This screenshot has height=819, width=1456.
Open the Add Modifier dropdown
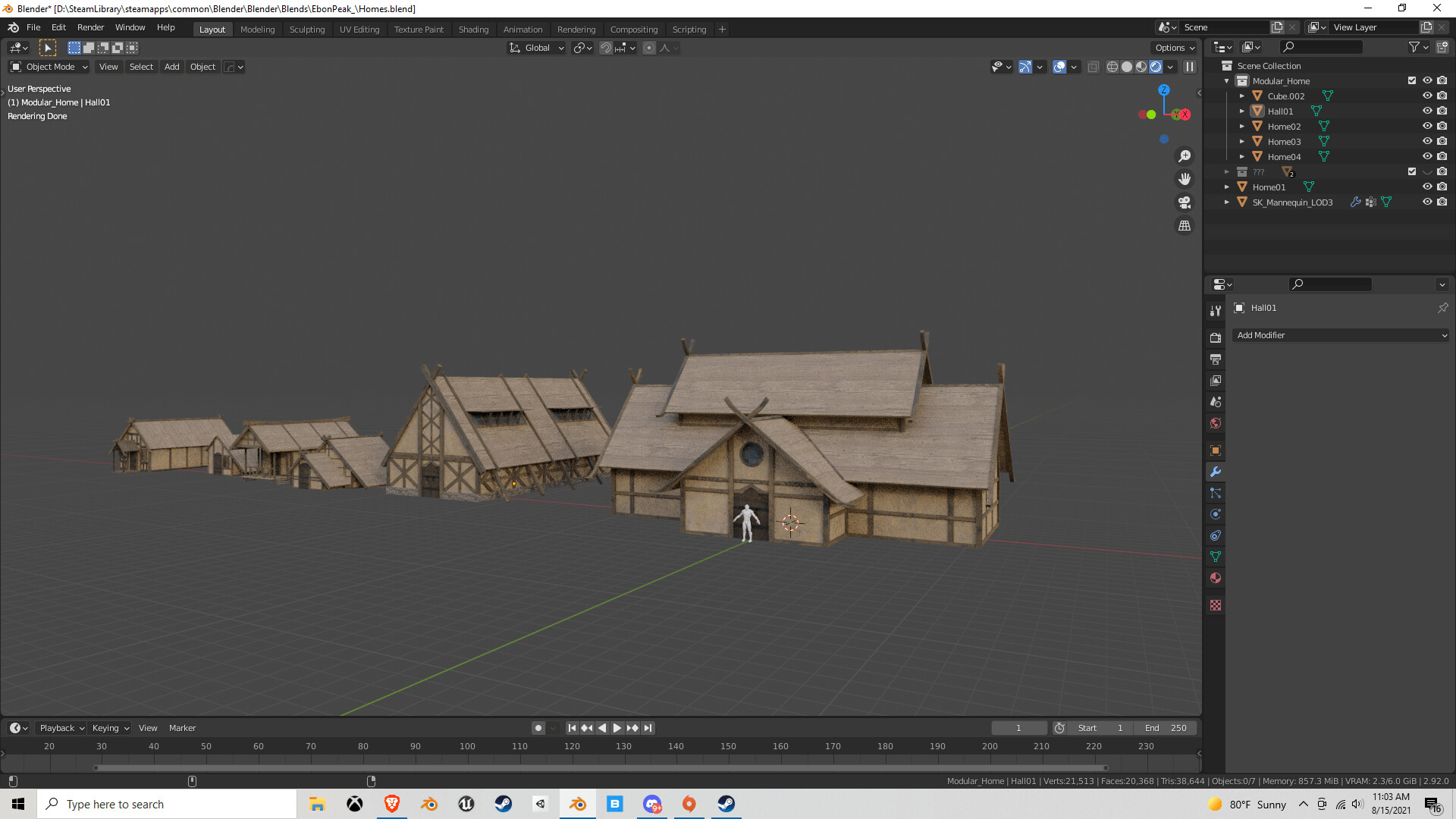tap(1341, 335)
